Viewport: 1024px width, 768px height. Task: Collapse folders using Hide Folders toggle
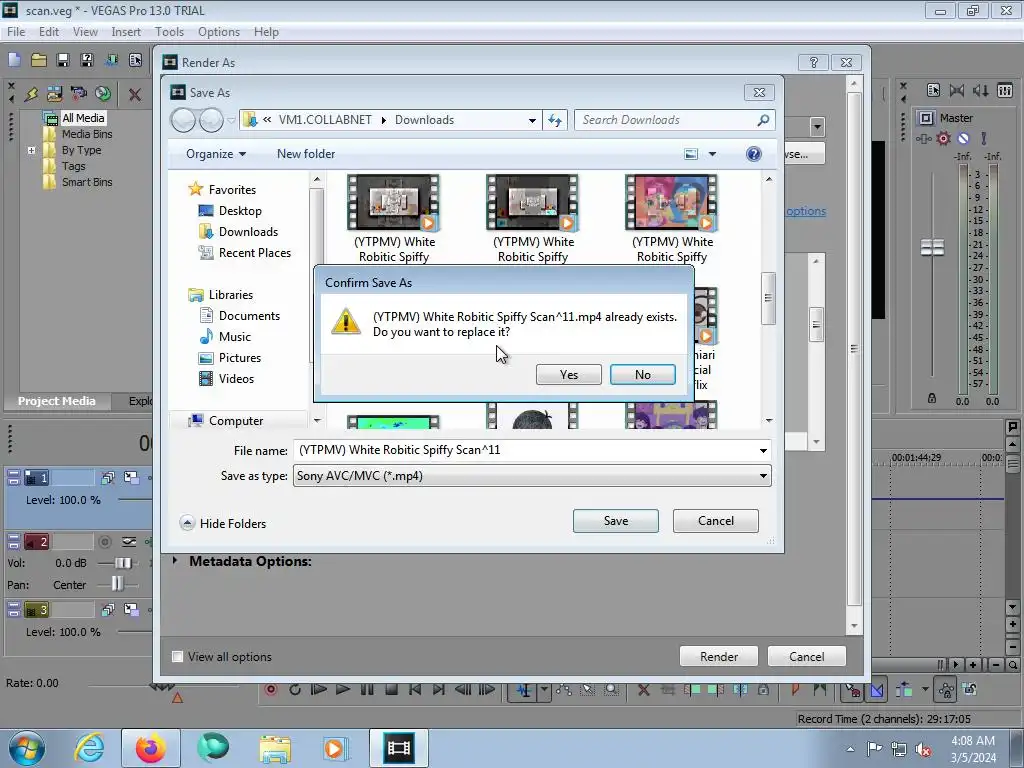223,523
